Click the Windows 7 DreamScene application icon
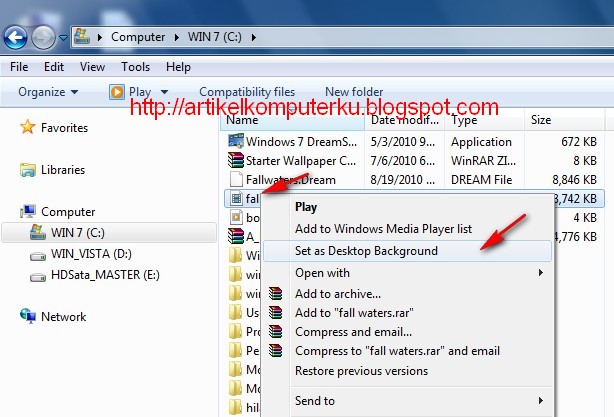The height and width of the screenshot is (417, 614). [236, 141]
